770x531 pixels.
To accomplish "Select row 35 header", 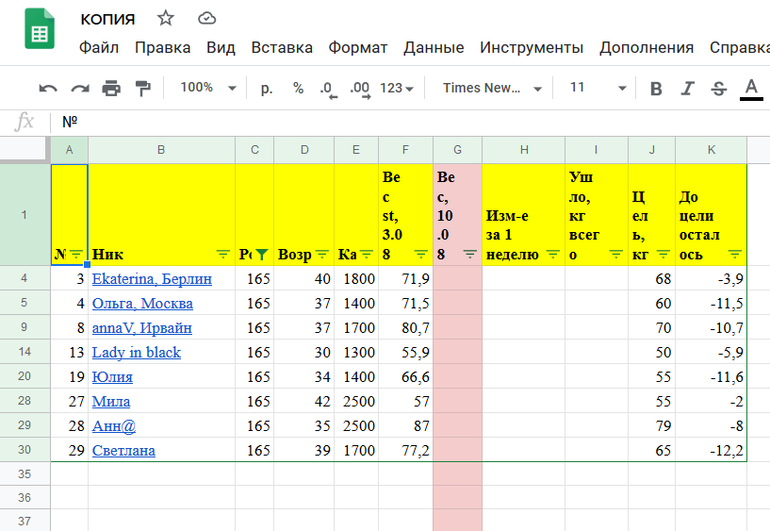I will click(x=25, y=474).
